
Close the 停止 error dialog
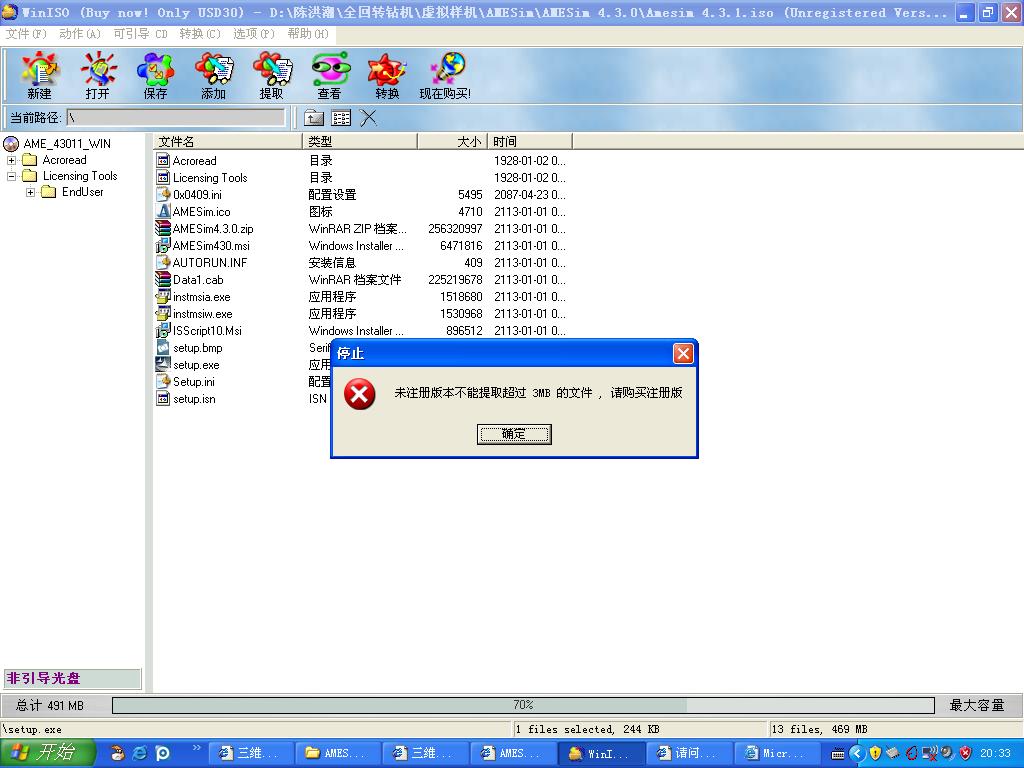coord(683,353)
